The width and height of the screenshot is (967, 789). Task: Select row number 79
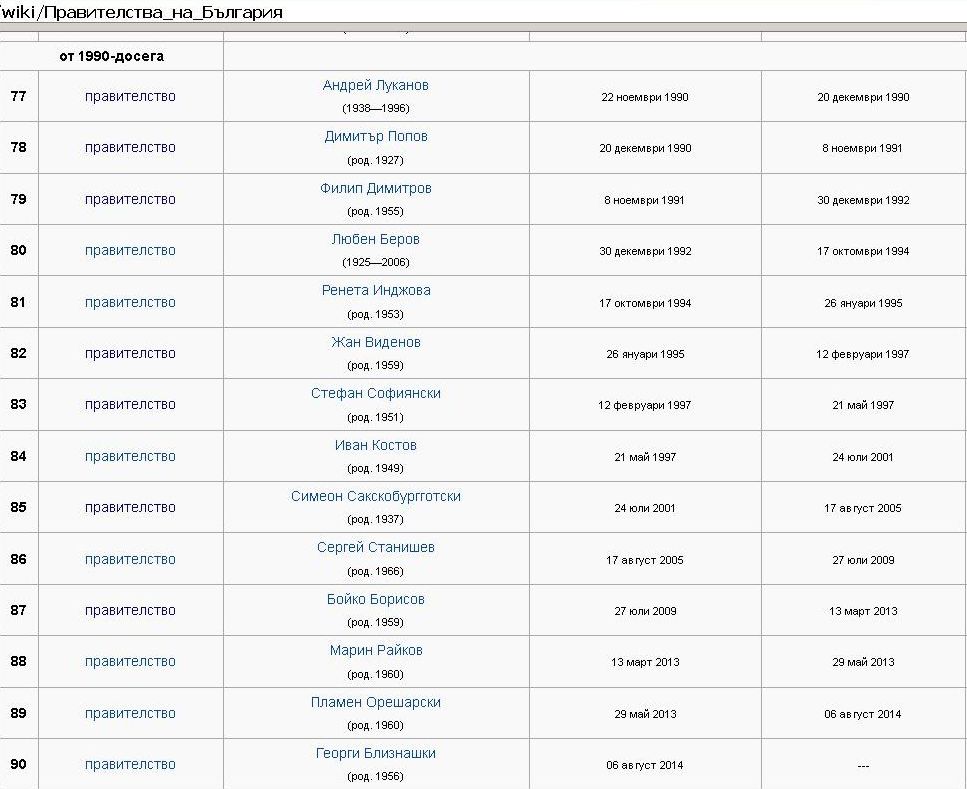point(19,199)
